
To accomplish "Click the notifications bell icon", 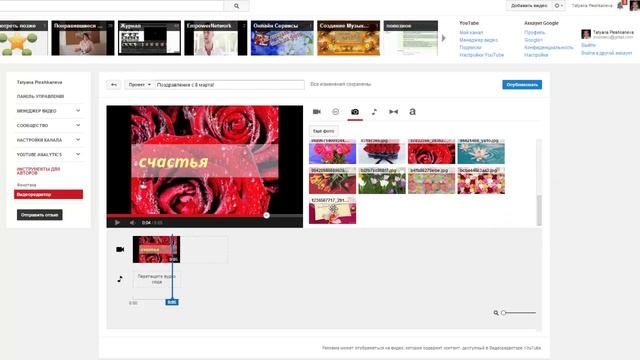I will (x=620, y=5).
